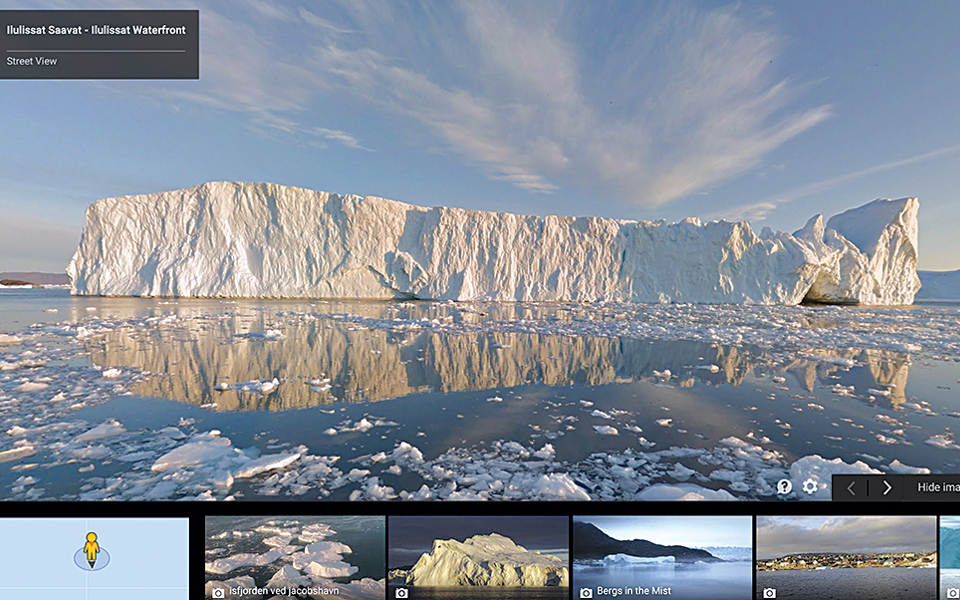
Task: Select the coastal town photo thumbnail
Action: (846, 555)
